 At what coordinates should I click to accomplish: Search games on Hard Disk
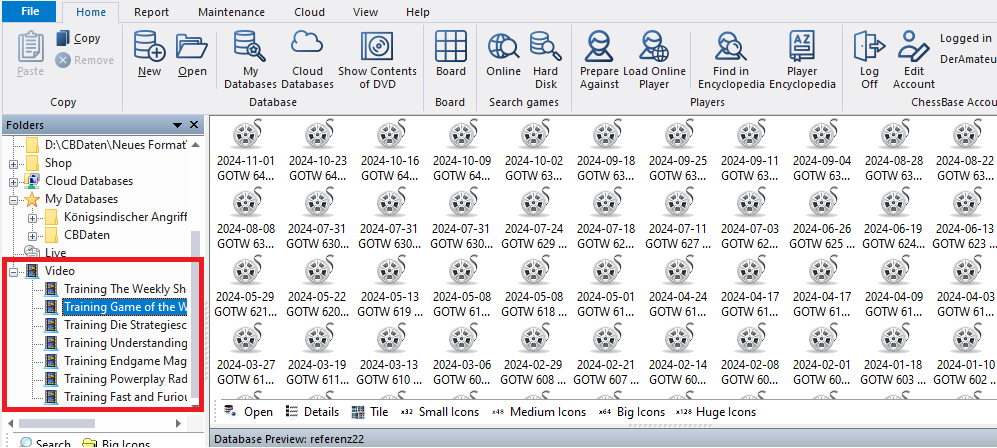coord(546,60)
